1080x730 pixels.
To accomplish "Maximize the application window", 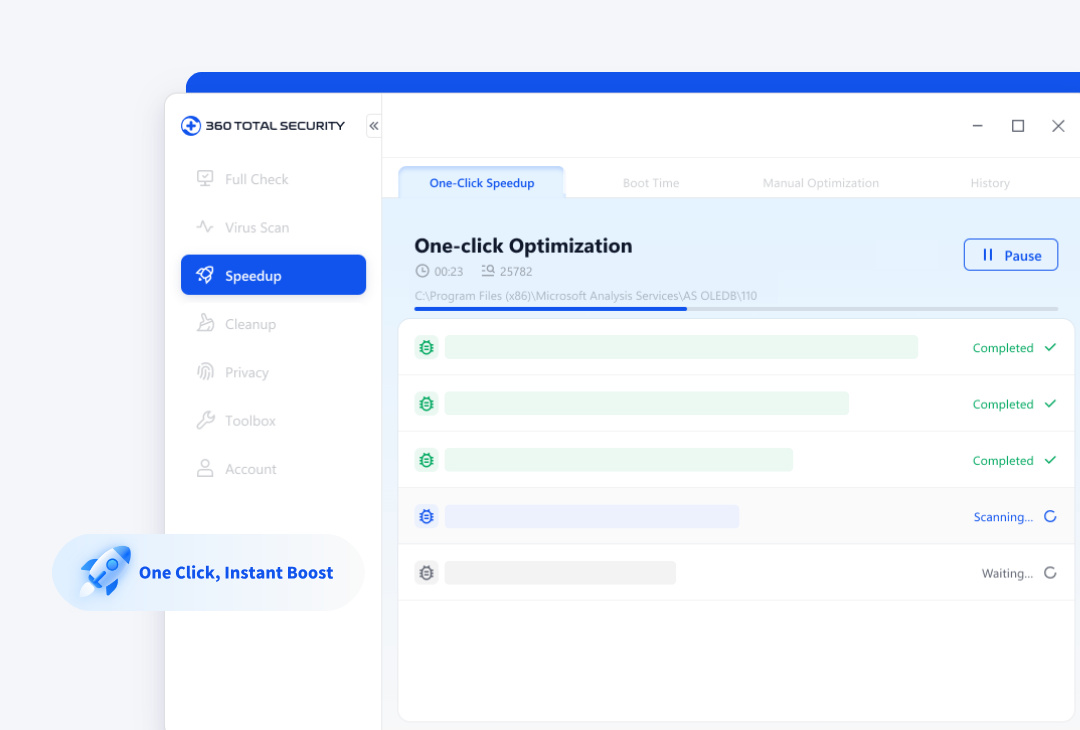I will pos(1017,125).
